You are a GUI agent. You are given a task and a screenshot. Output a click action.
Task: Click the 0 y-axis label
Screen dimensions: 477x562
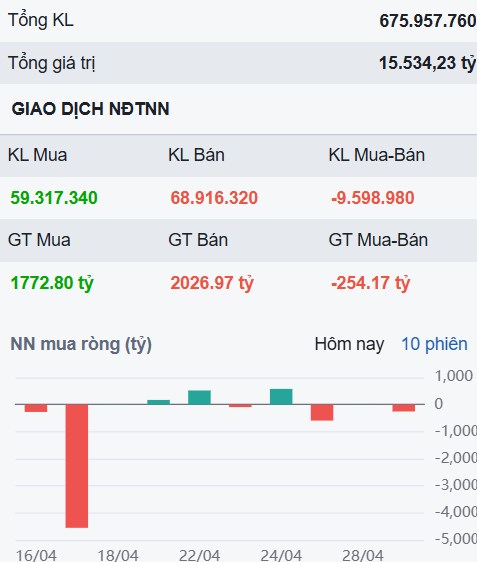(x=439, y=404)
